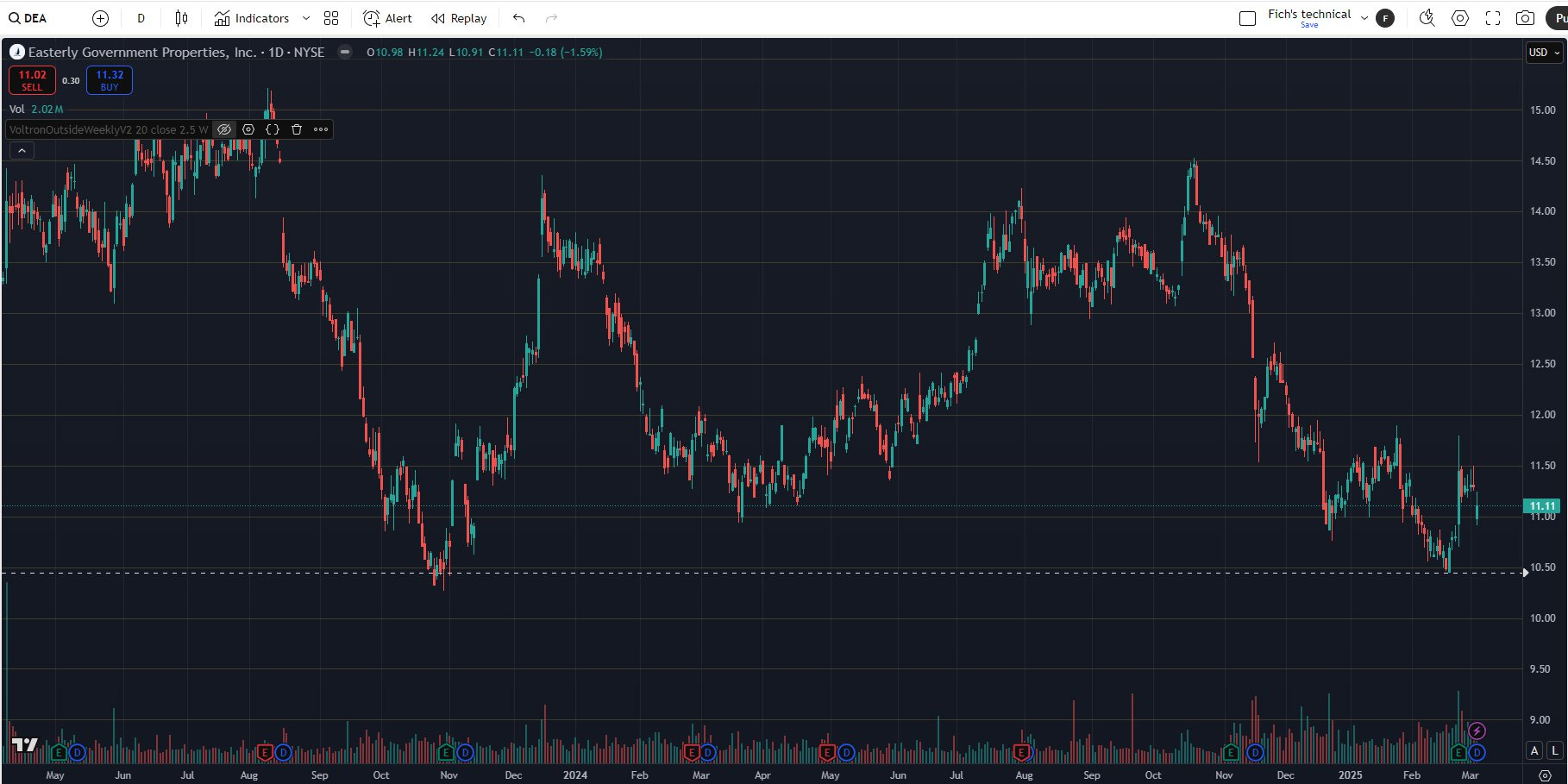Toggle auto scale A button
Viewport: 1568px width, 784px height.
(1534, 751)
